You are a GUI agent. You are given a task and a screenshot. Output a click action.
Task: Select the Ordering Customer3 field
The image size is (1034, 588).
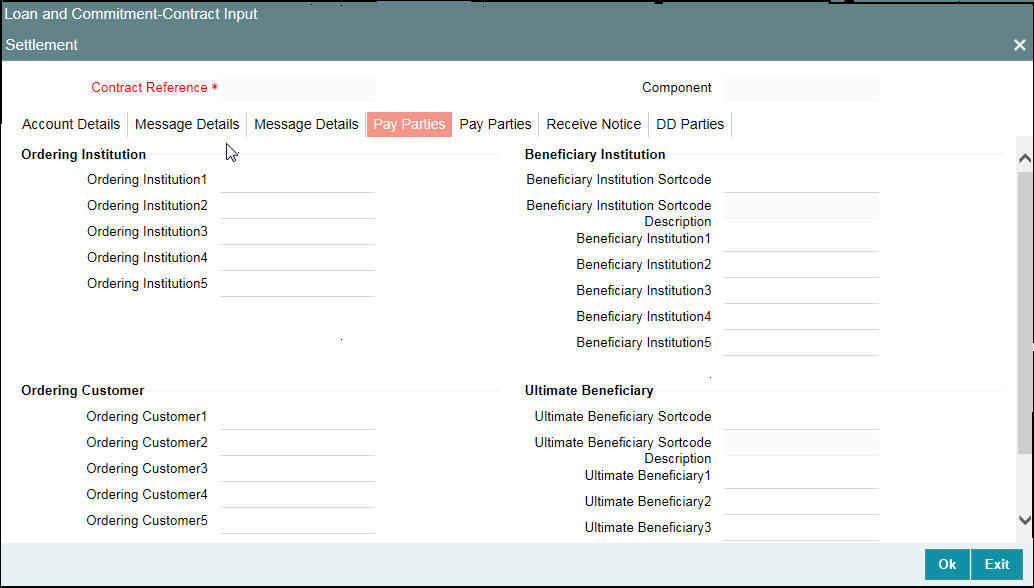298,469
